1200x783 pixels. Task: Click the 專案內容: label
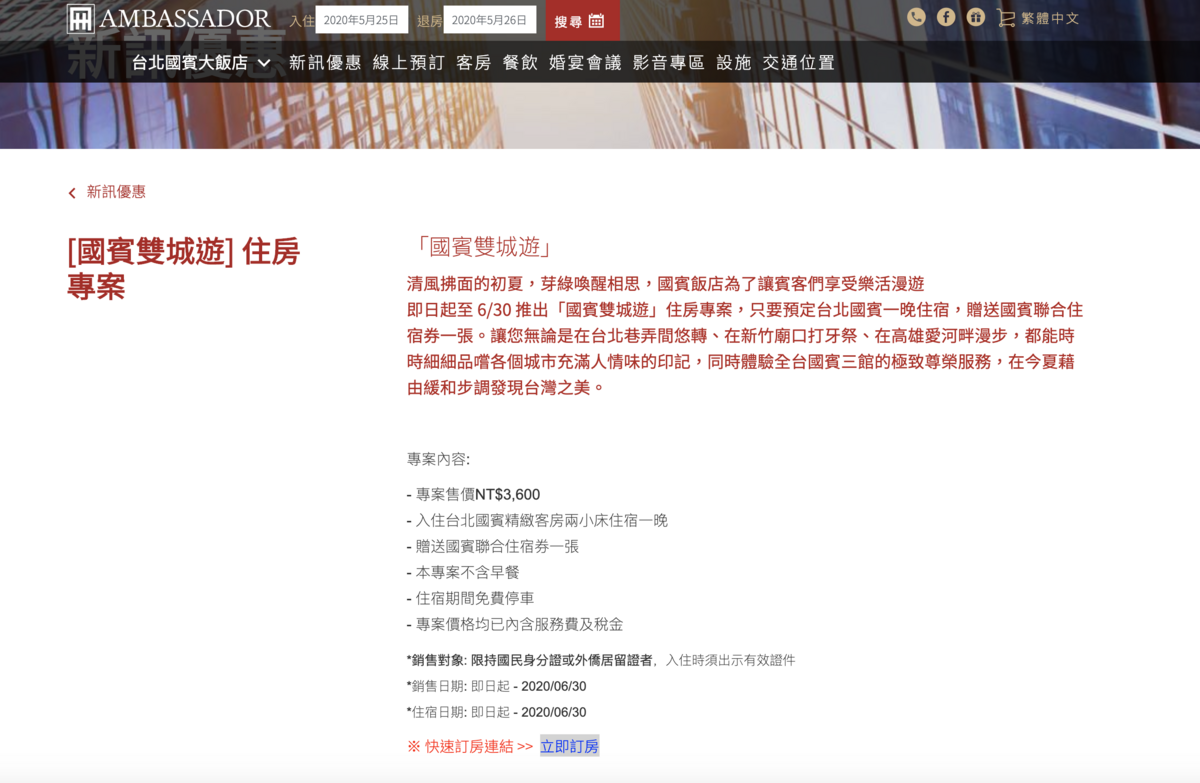pyautogui.click(x=438, y=459)
